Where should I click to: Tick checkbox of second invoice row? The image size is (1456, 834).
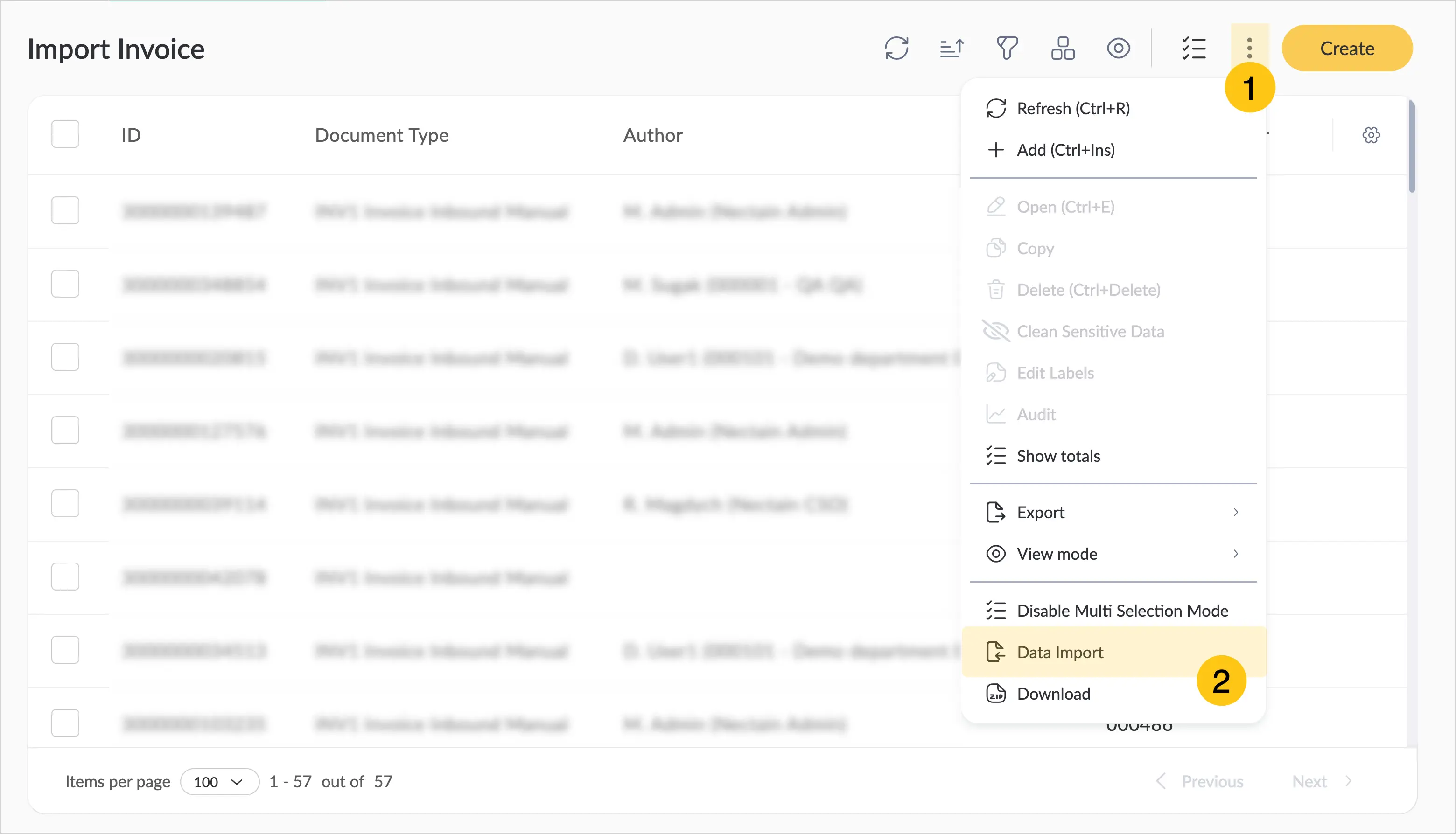click(x=65, y=284)
